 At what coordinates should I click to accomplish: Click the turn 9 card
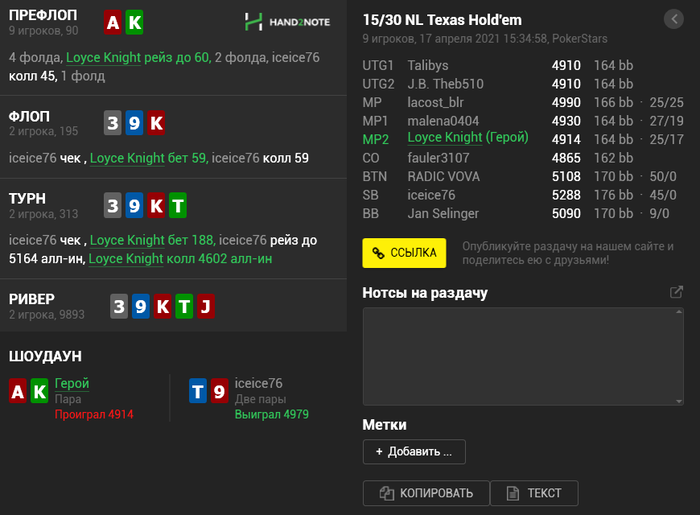tap(134, 205)
